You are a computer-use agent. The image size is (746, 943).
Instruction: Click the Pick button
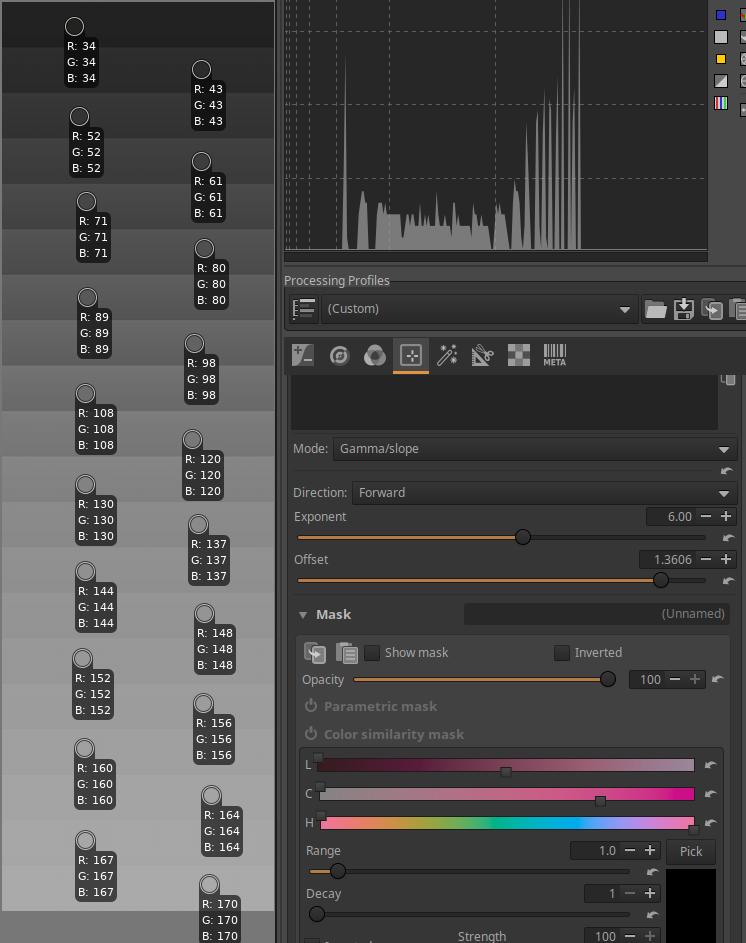(691, 851)
